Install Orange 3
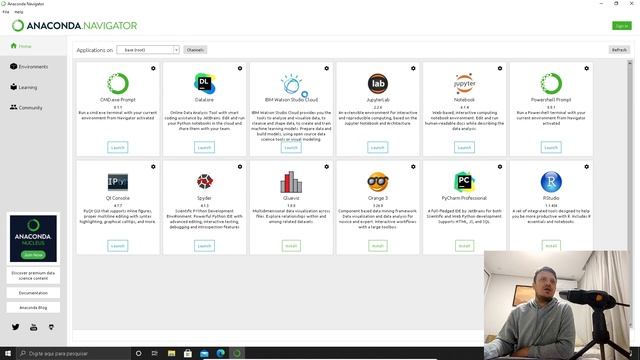The height and width of the screenshot is (360, 640). pos(378,246)
